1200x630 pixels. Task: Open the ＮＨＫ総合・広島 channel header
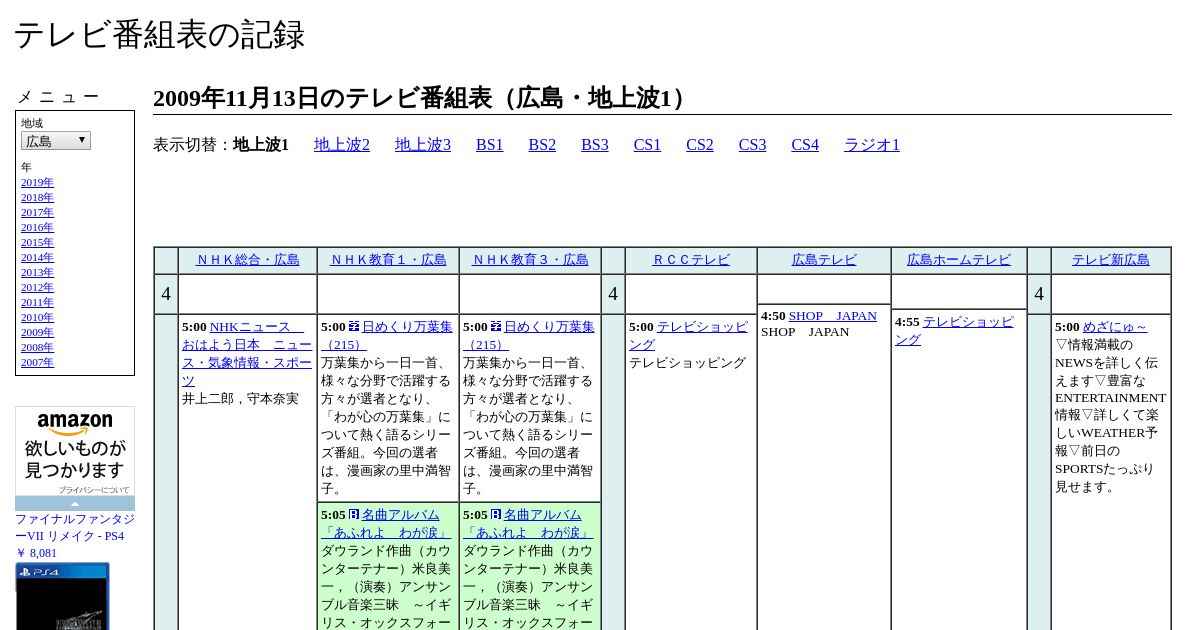tap(247, 260)
